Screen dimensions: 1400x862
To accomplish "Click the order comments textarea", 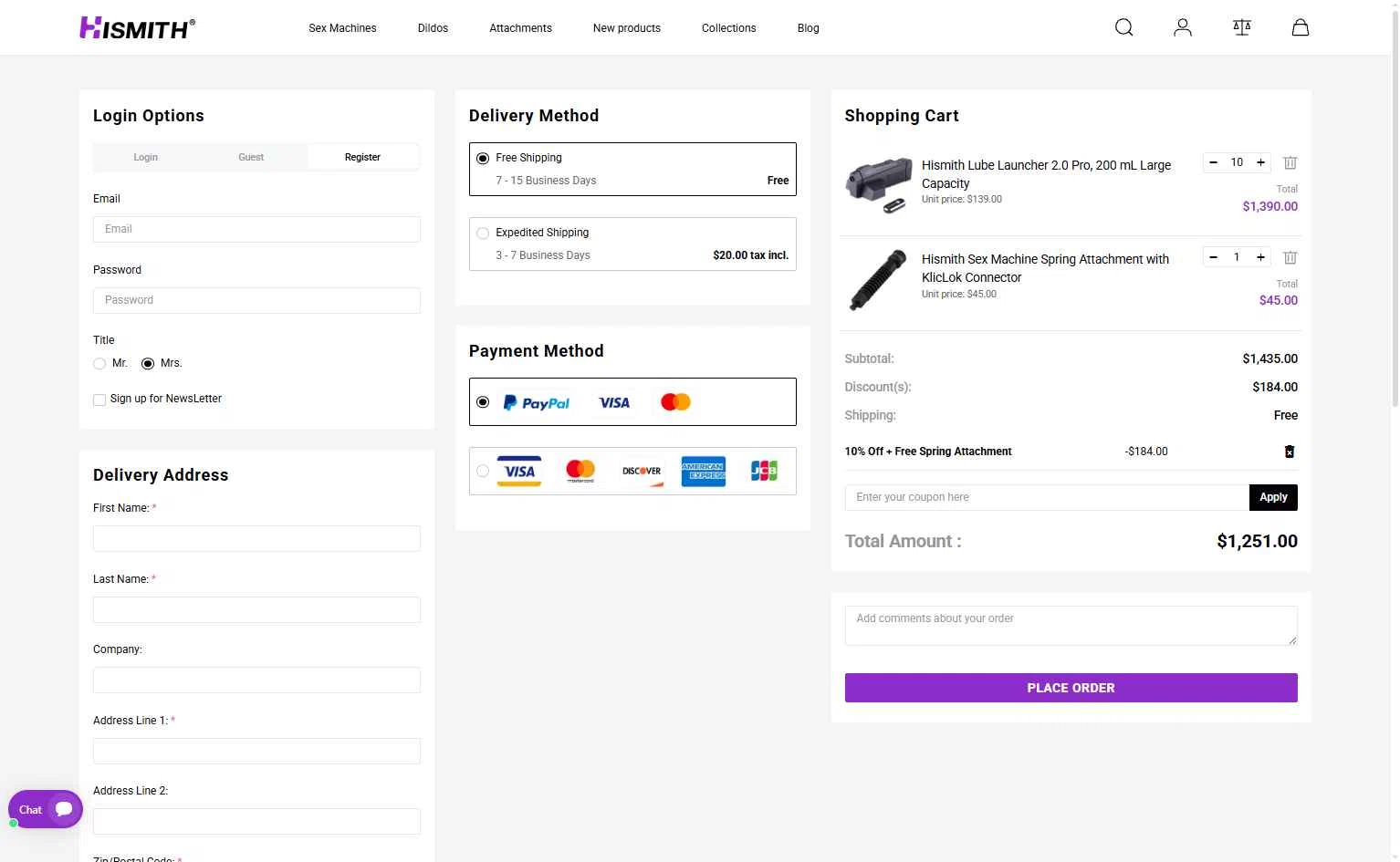I will point(1071,626).
